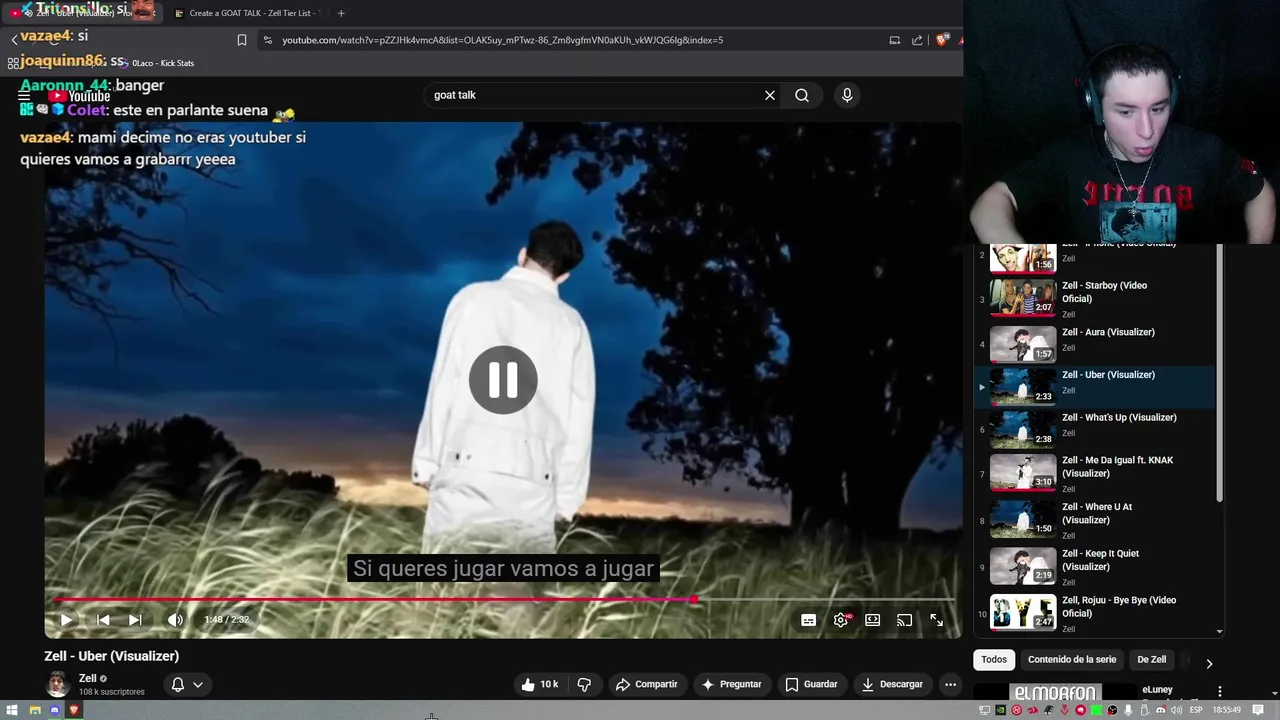Open File Explorer from taskbar

click(34, 710)
